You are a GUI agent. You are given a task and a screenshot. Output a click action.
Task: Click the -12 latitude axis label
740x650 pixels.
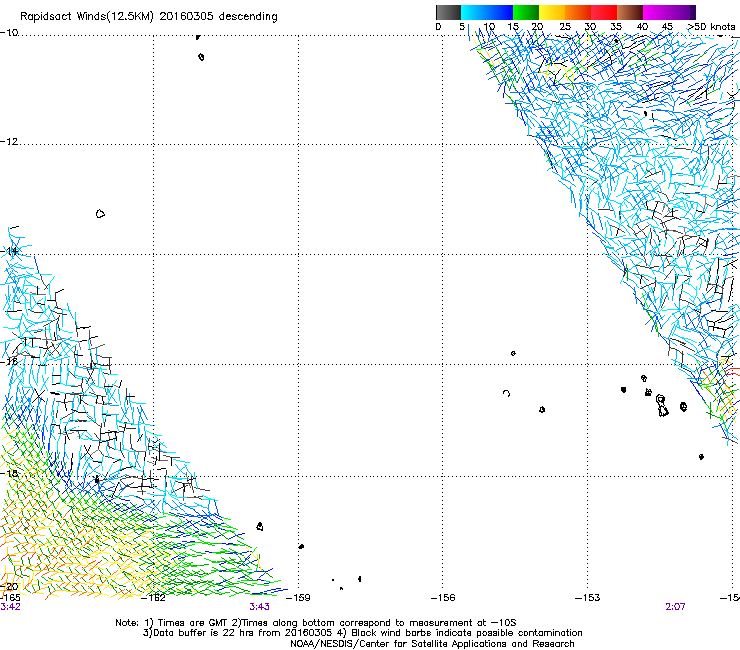(9, 142)
